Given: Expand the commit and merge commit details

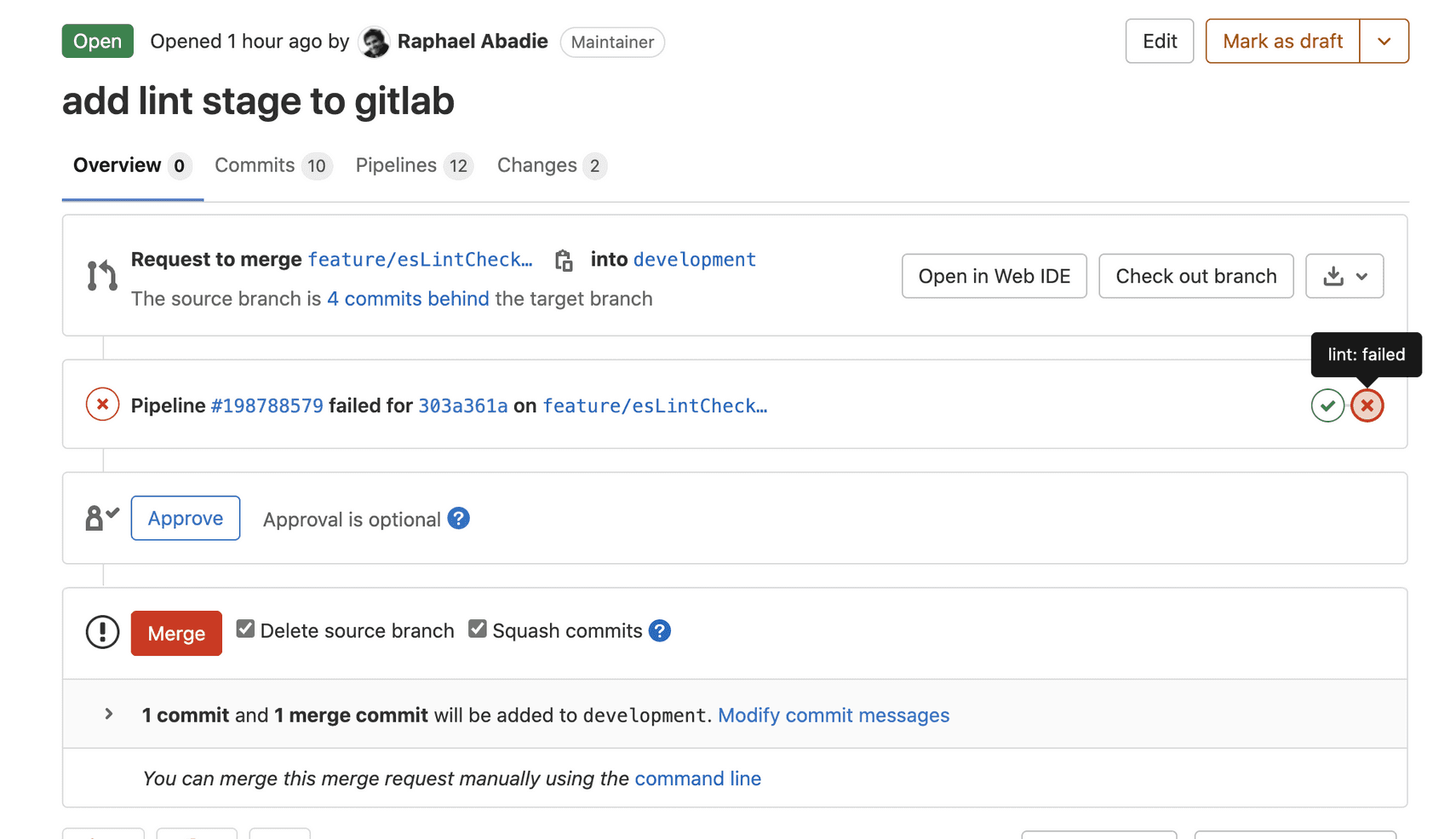Looking at the screenshot, I should coord(108,715).
